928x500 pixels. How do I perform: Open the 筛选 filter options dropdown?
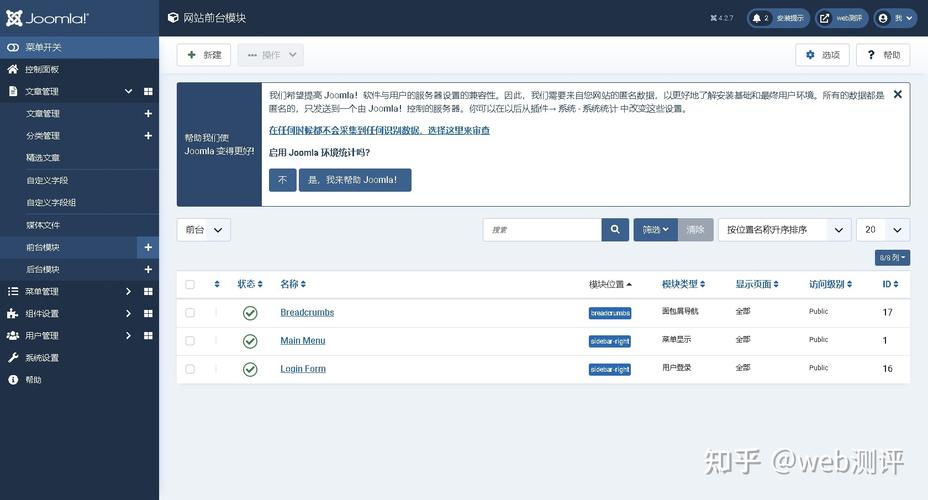coord(656,230)
